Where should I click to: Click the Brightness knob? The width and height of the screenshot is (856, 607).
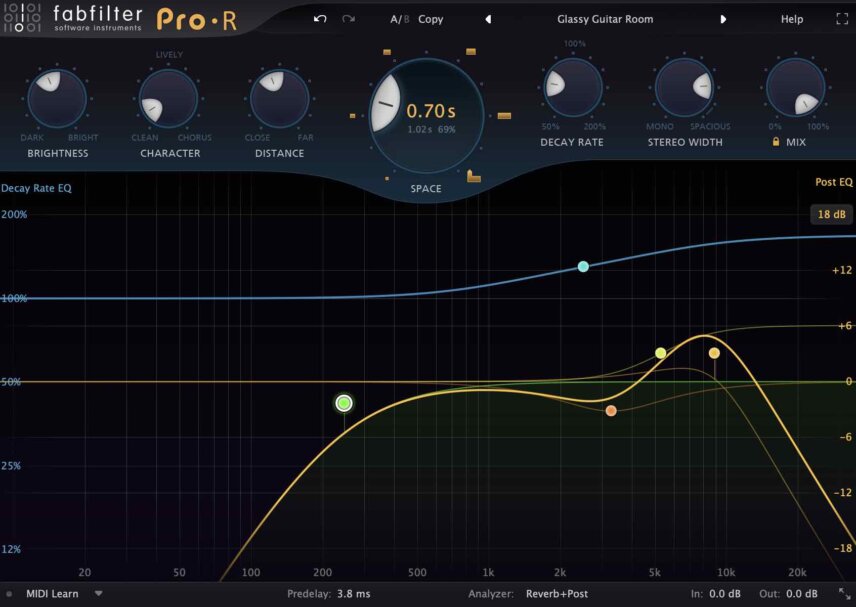(57, 98)
